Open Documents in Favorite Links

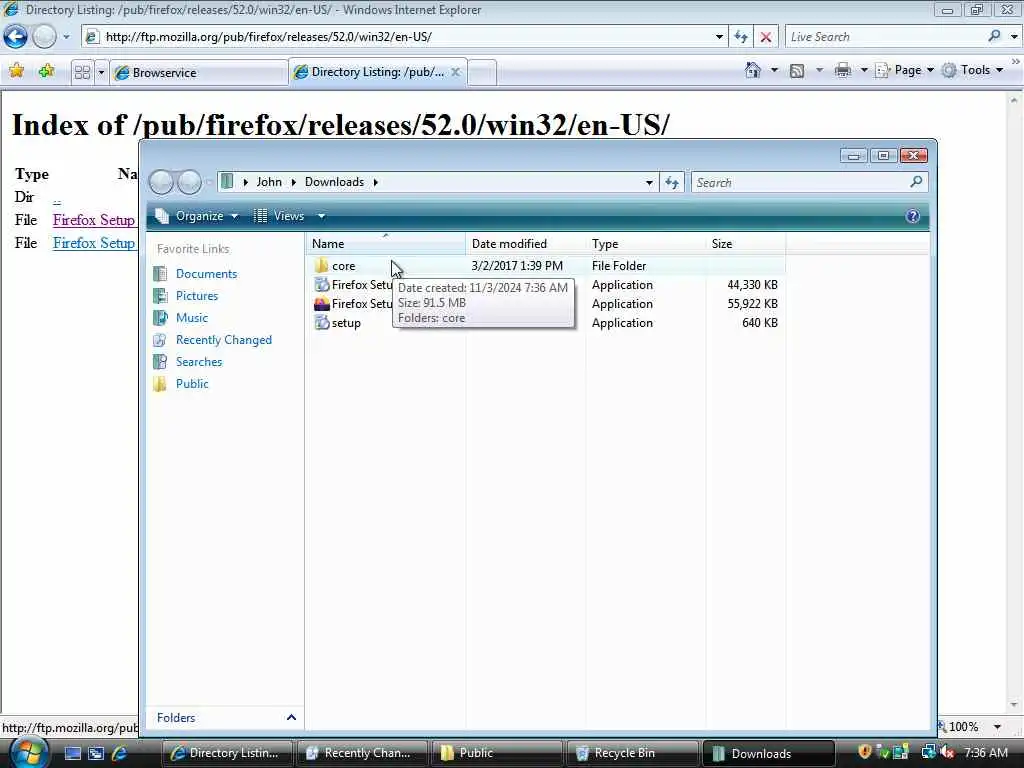pos(206,274)
